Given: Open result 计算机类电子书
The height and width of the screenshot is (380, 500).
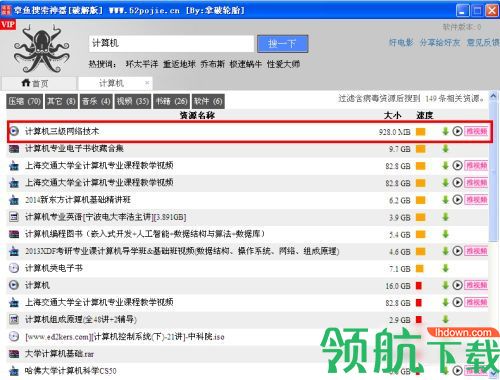Looking at the screenshot, I should tap(54, 268).
